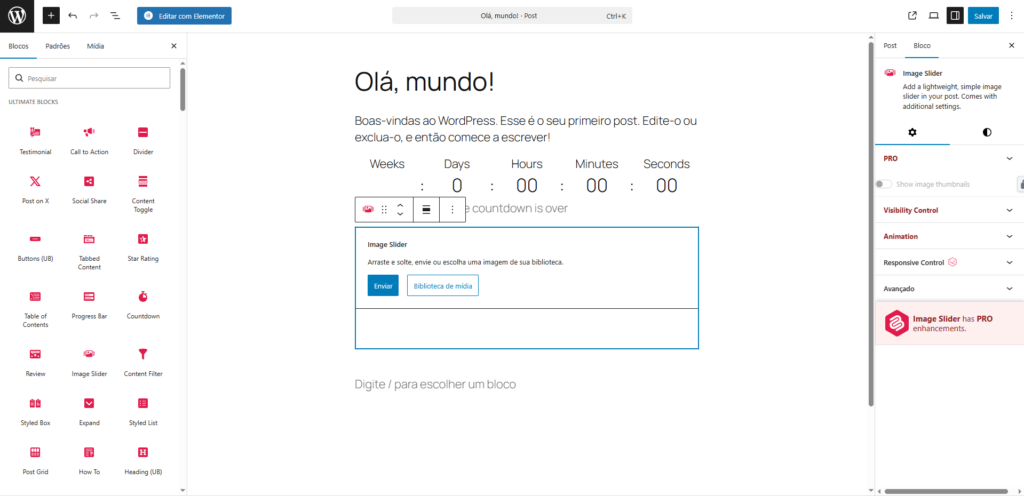The width and height of the screenshot is (1024, 496).
Task: Insert the Content Toggle block
Action: point(143,194)
